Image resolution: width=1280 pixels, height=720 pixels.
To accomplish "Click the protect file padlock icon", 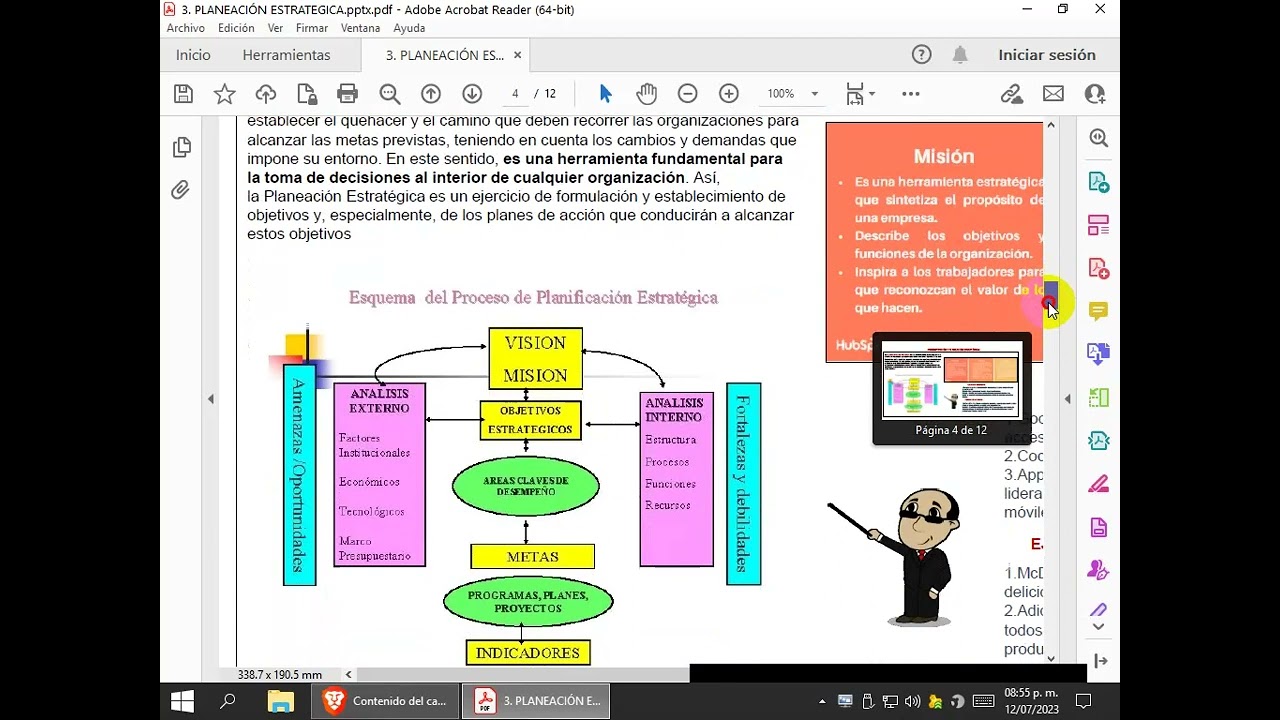I will pos(307,94).
